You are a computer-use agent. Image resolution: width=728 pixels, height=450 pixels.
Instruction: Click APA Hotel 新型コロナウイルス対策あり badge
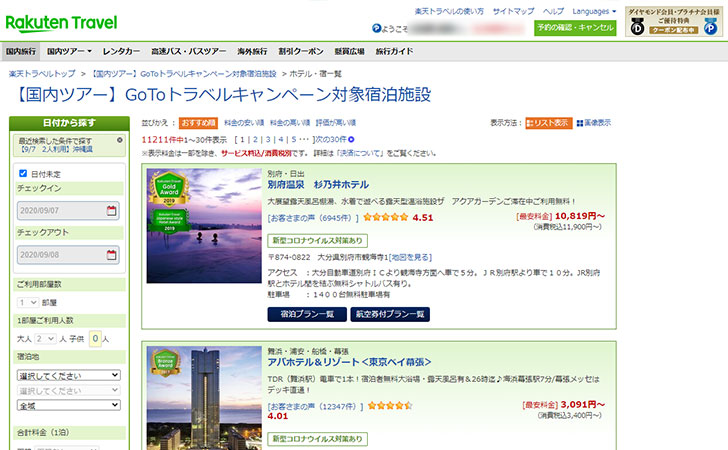point(318,439)
